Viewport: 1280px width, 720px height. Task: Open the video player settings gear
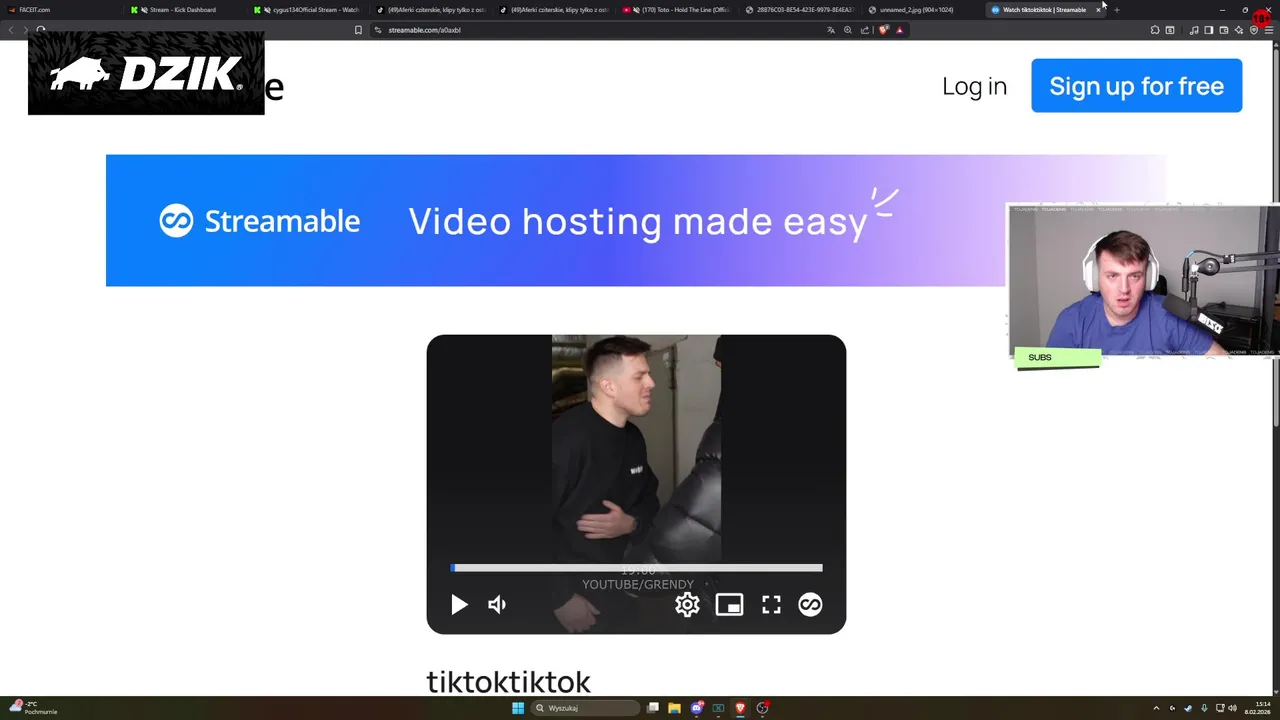pyautogui.click(x=687, y=604)
